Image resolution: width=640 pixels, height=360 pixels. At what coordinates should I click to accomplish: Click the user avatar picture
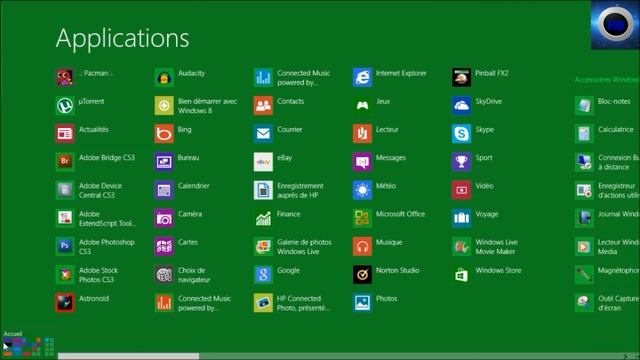point(615,25)
